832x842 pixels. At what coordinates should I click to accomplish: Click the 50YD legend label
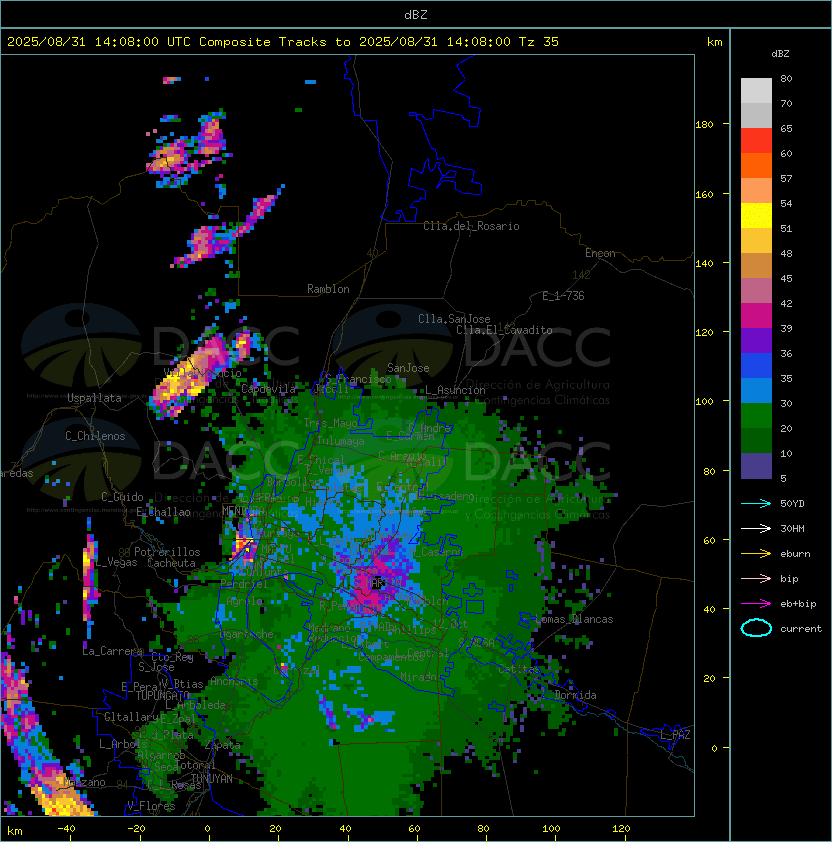click(x=792, y=503)
